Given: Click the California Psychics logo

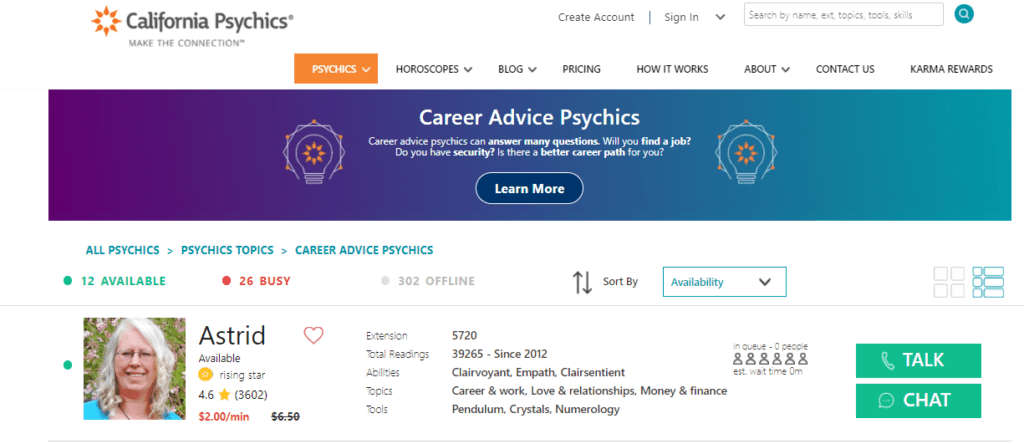Looking at the screenshot, I should [193, 26].
